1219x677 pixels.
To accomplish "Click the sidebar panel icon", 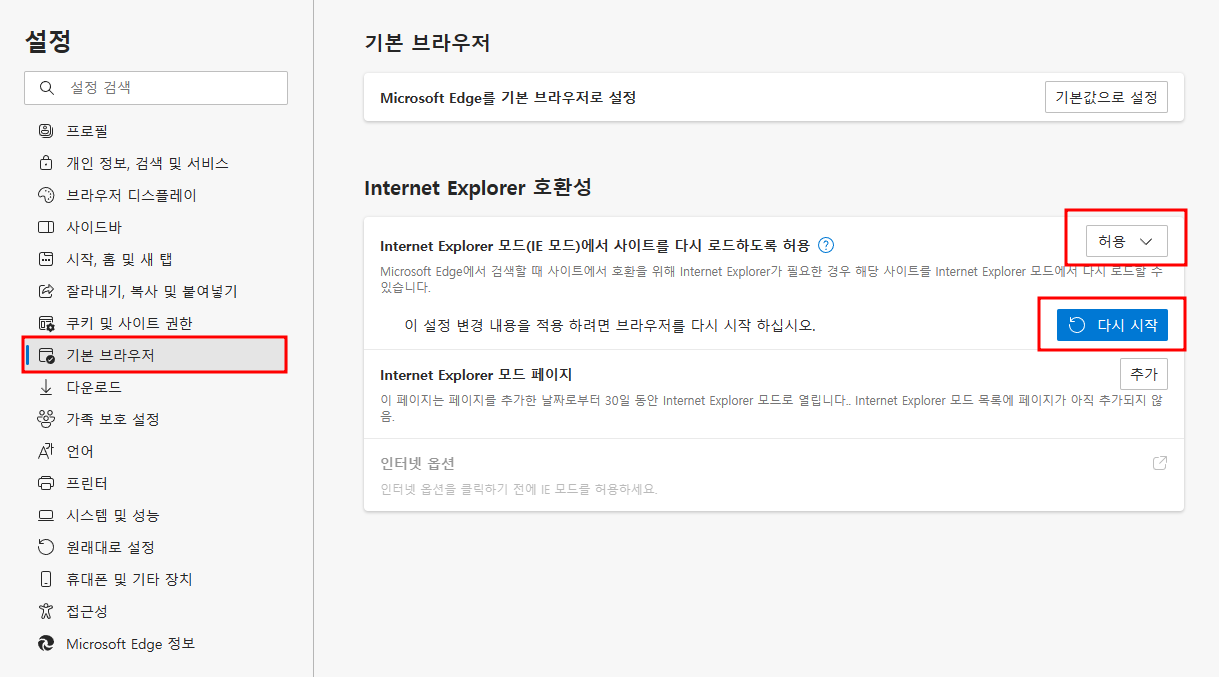I will tap(45, 227).
